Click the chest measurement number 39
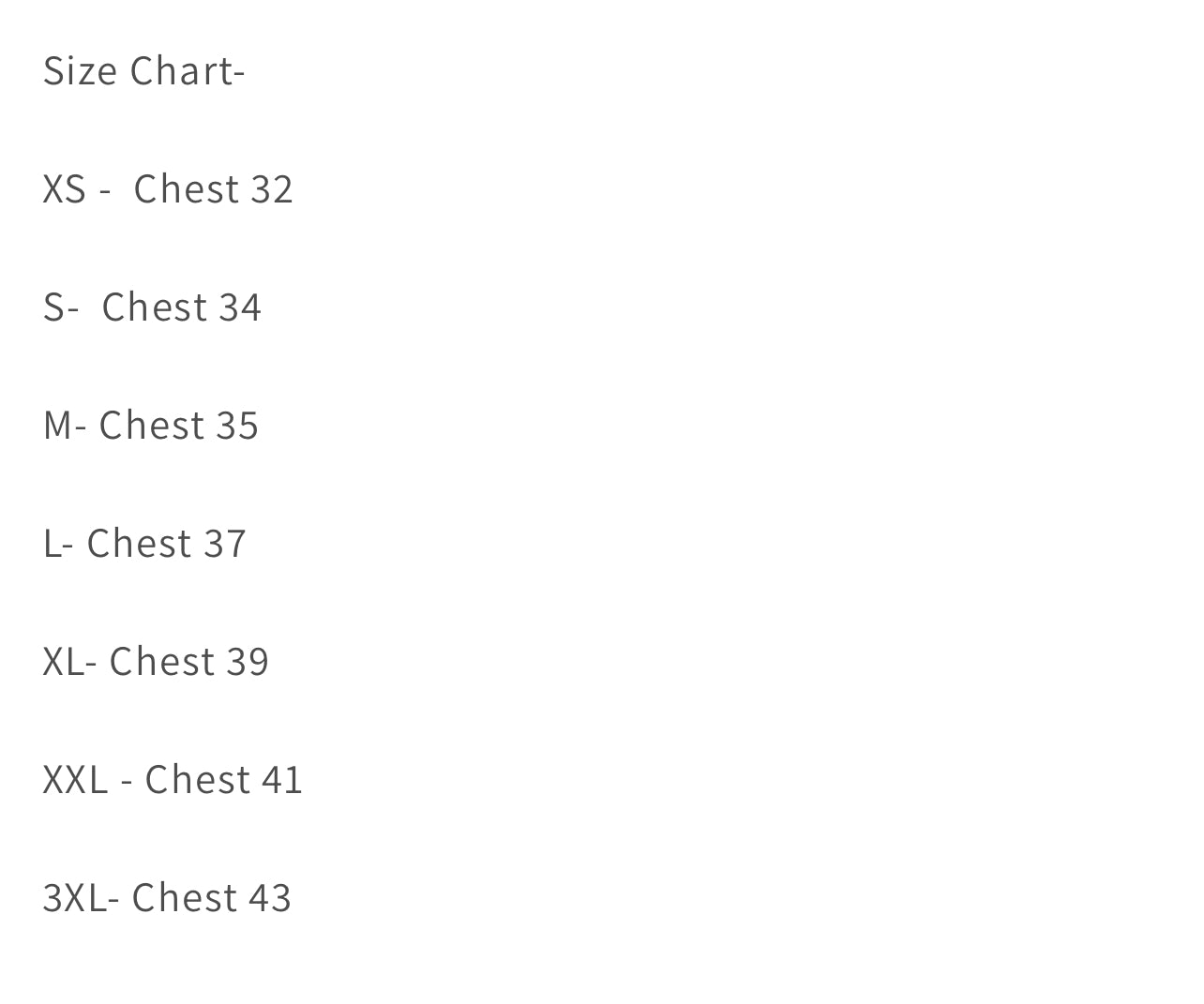Image resolution: width=1204 pixels, height=1004 pixels. click(x=248, y=662)
